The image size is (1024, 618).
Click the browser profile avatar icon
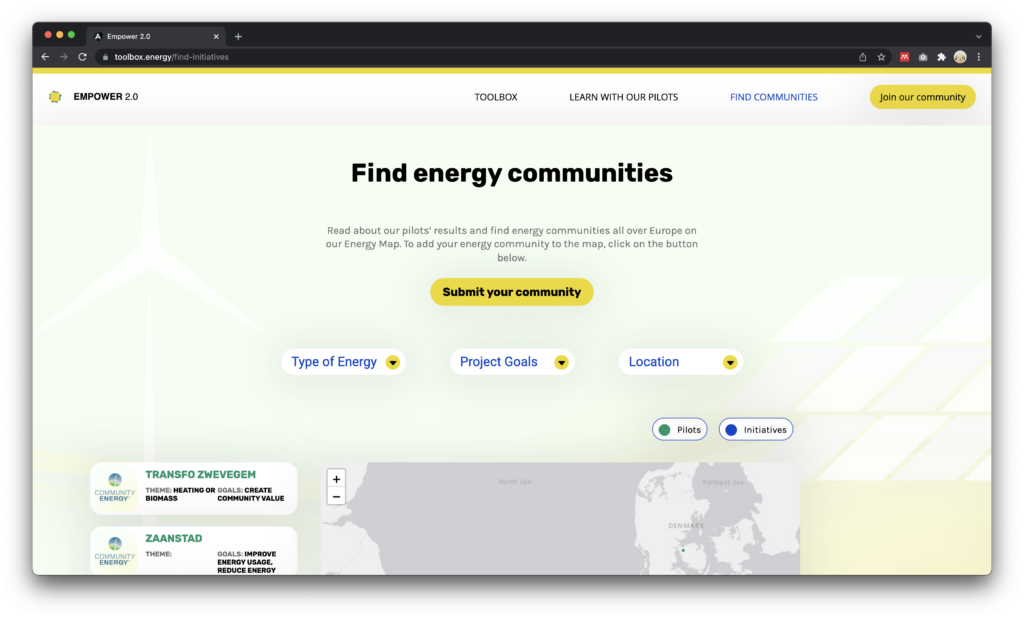[959, 57]
